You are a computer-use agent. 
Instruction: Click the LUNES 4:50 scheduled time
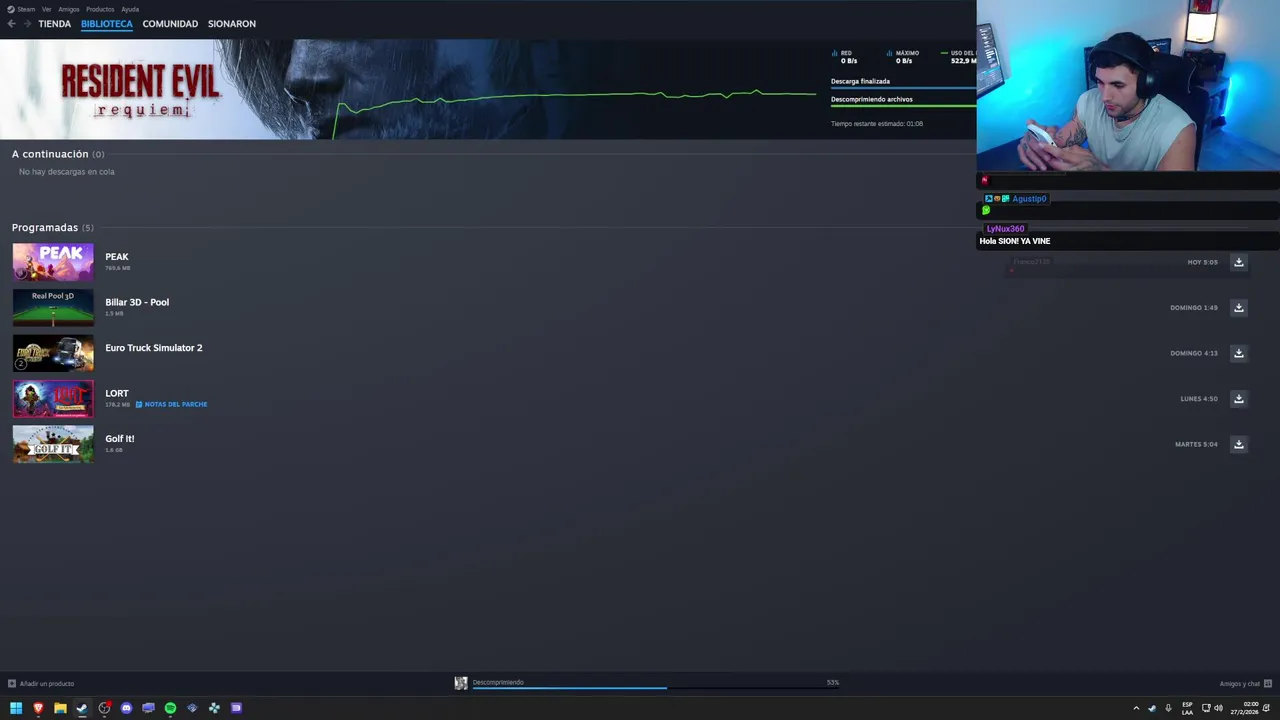click(1199, 399)
